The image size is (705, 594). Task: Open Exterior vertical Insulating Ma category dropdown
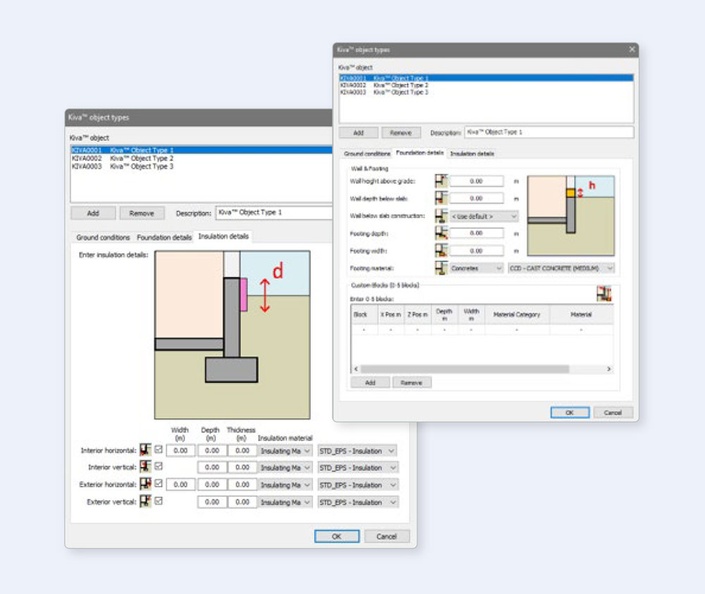tap(285, 502)
